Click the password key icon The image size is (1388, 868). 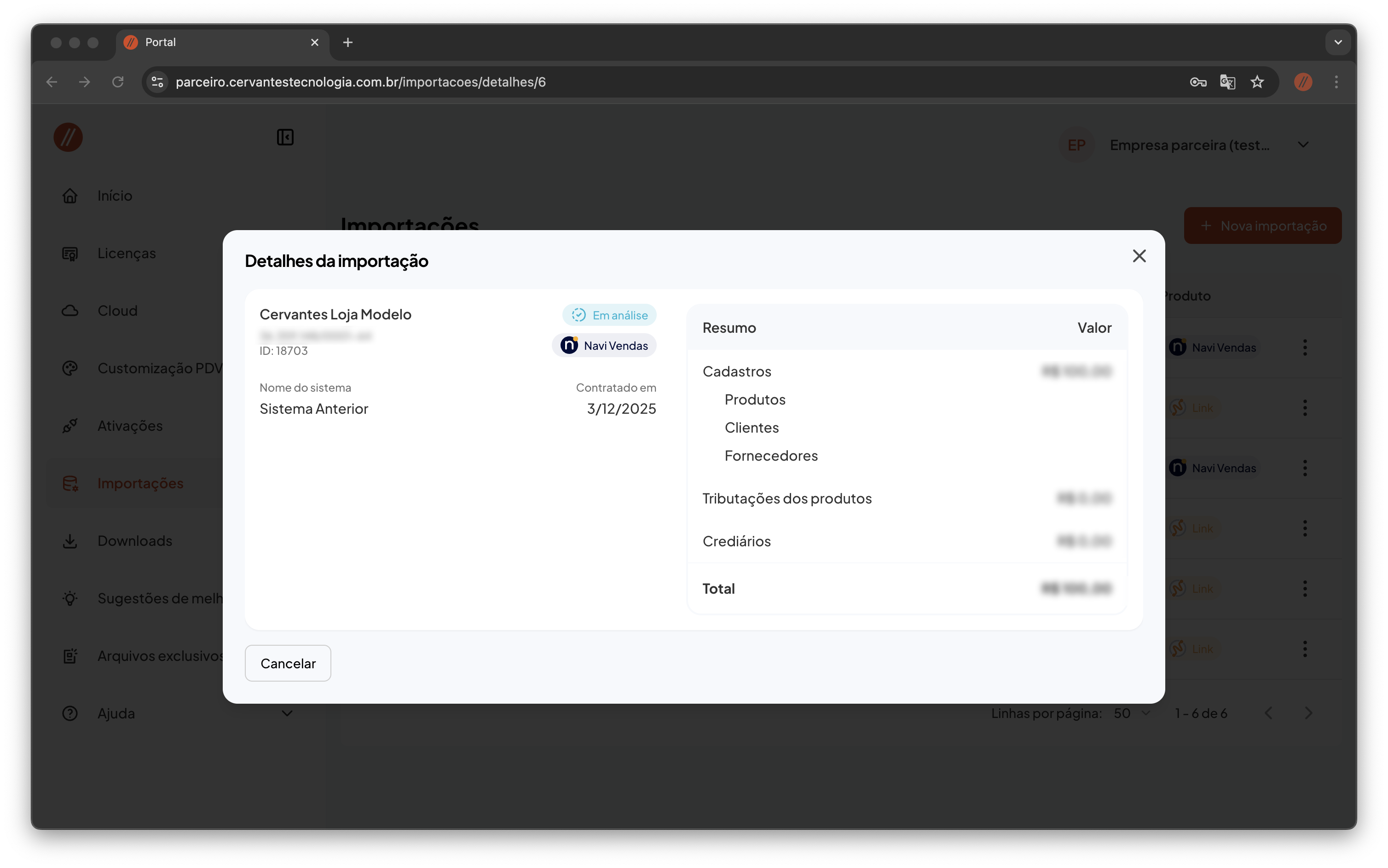point(1198,82)
